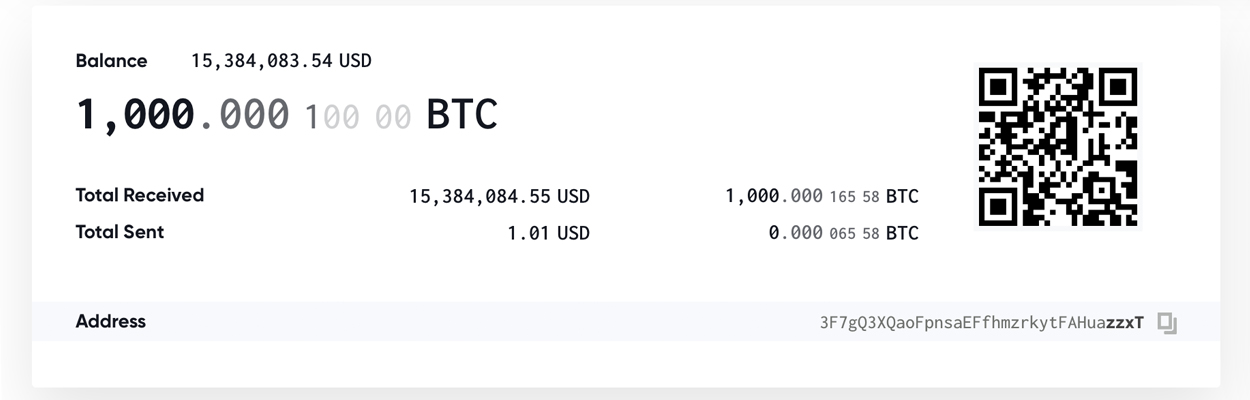Click the Total Received label

140,195
